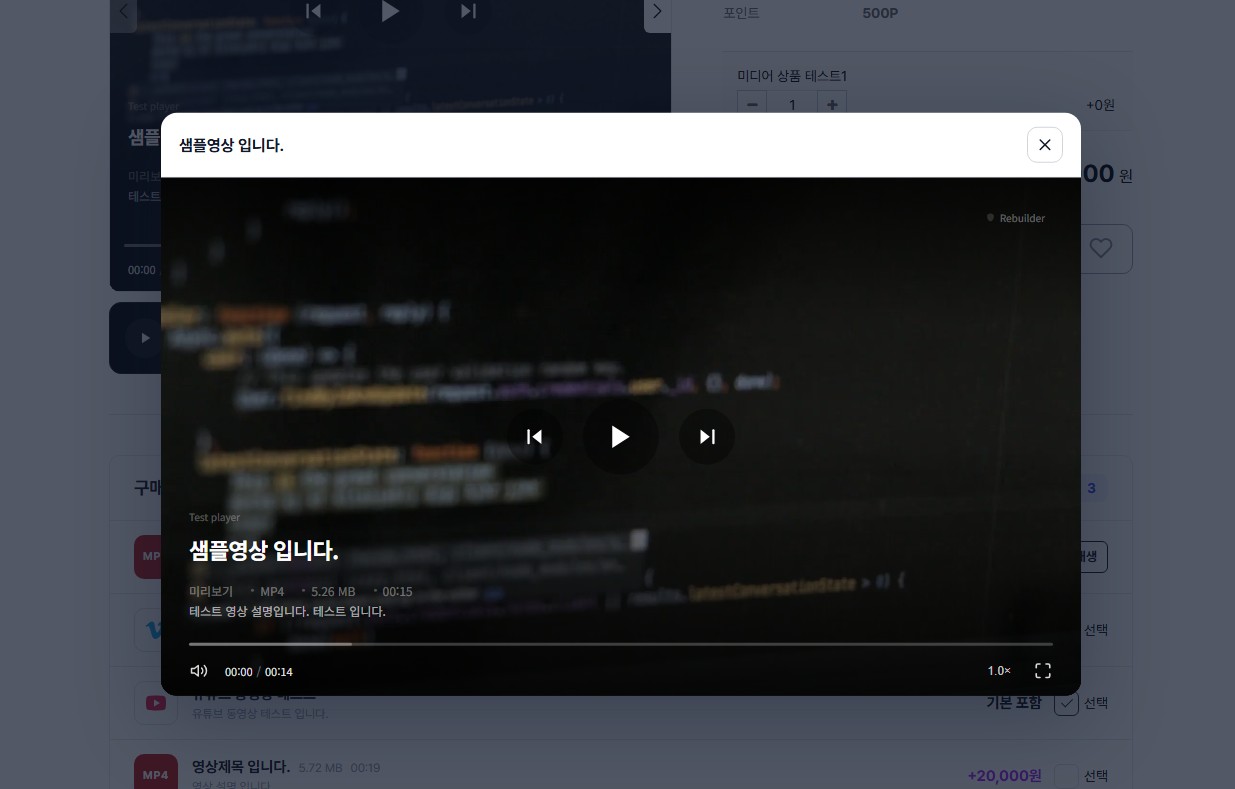Viewport: 1235px width, 789px height.
Task: Decrease quantity with the minus button
Action: point(752,104)
